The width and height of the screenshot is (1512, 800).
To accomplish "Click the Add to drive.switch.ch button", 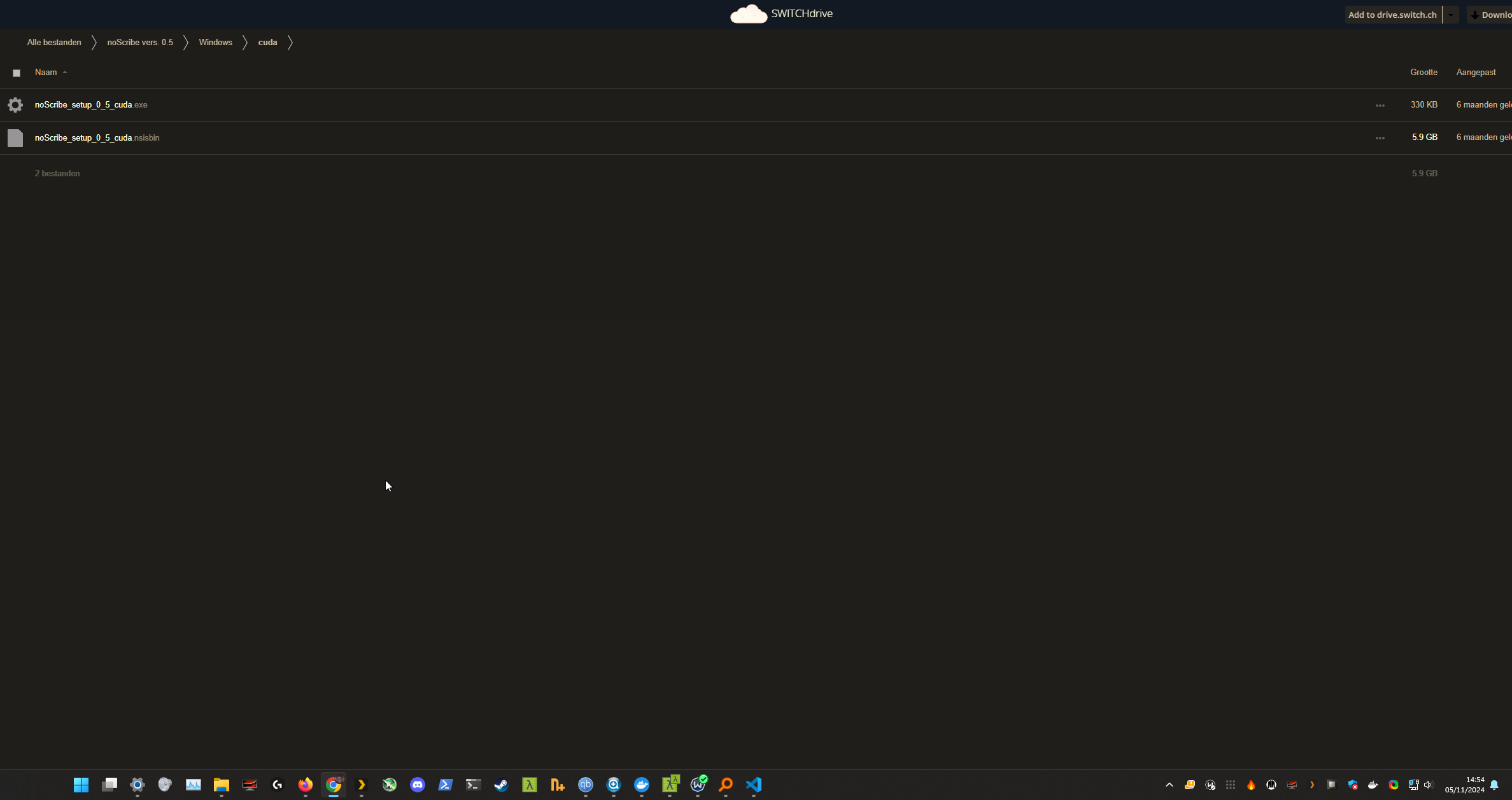I will [x=1392, y=15].
